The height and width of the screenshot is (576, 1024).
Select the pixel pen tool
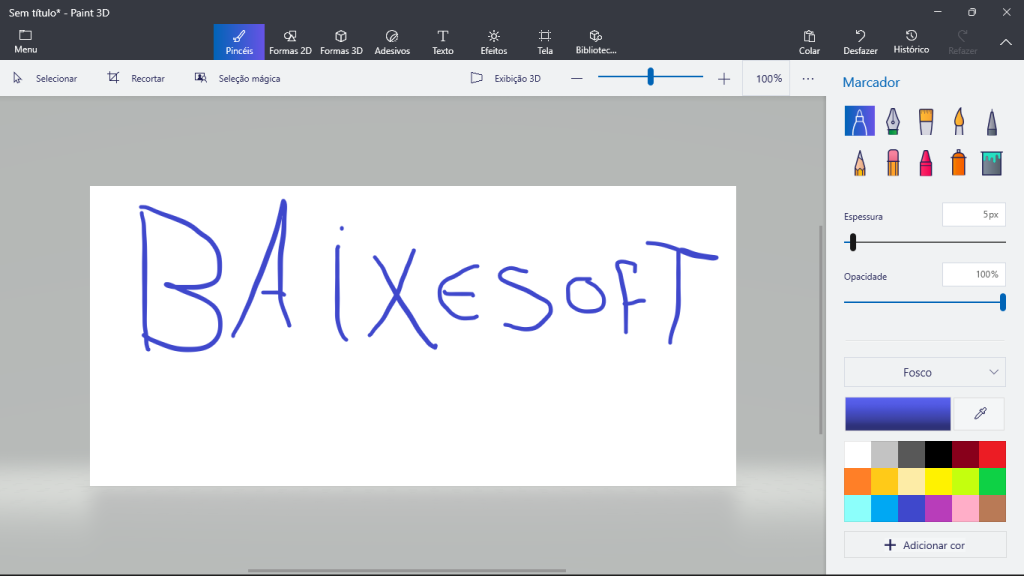(991, 120)
